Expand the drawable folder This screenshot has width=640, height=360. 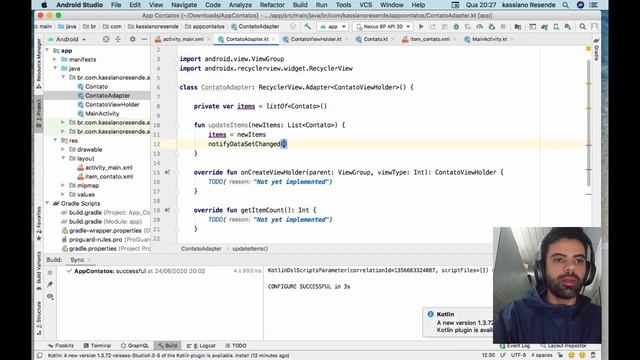63,149
